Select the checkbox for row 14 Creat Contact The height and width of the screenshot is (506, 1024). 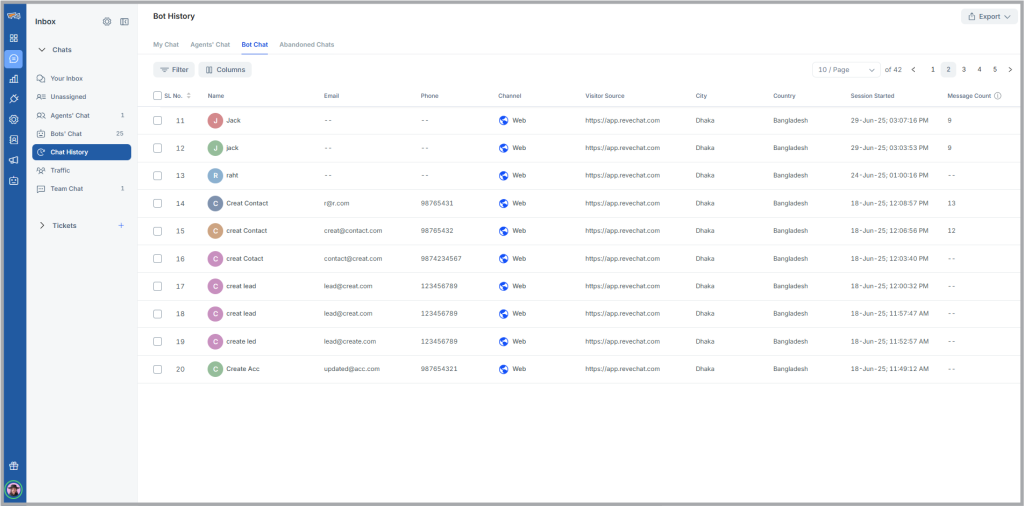pyautogui.click(x=157, y=203)
